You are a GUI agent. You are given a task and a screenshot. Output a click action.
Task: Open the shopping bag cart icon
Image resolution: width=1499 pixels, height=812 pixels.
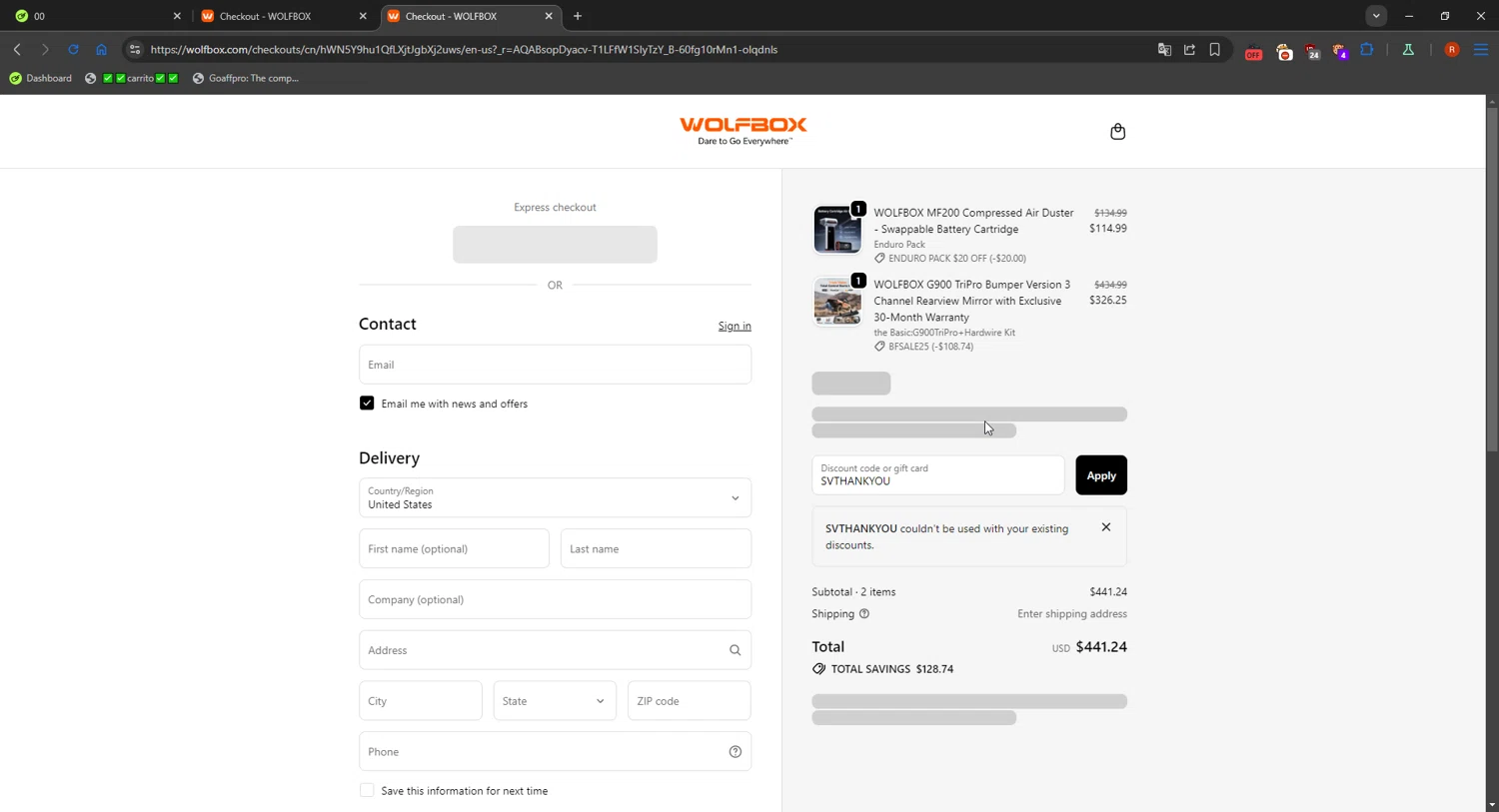(x=1117, y=132)
